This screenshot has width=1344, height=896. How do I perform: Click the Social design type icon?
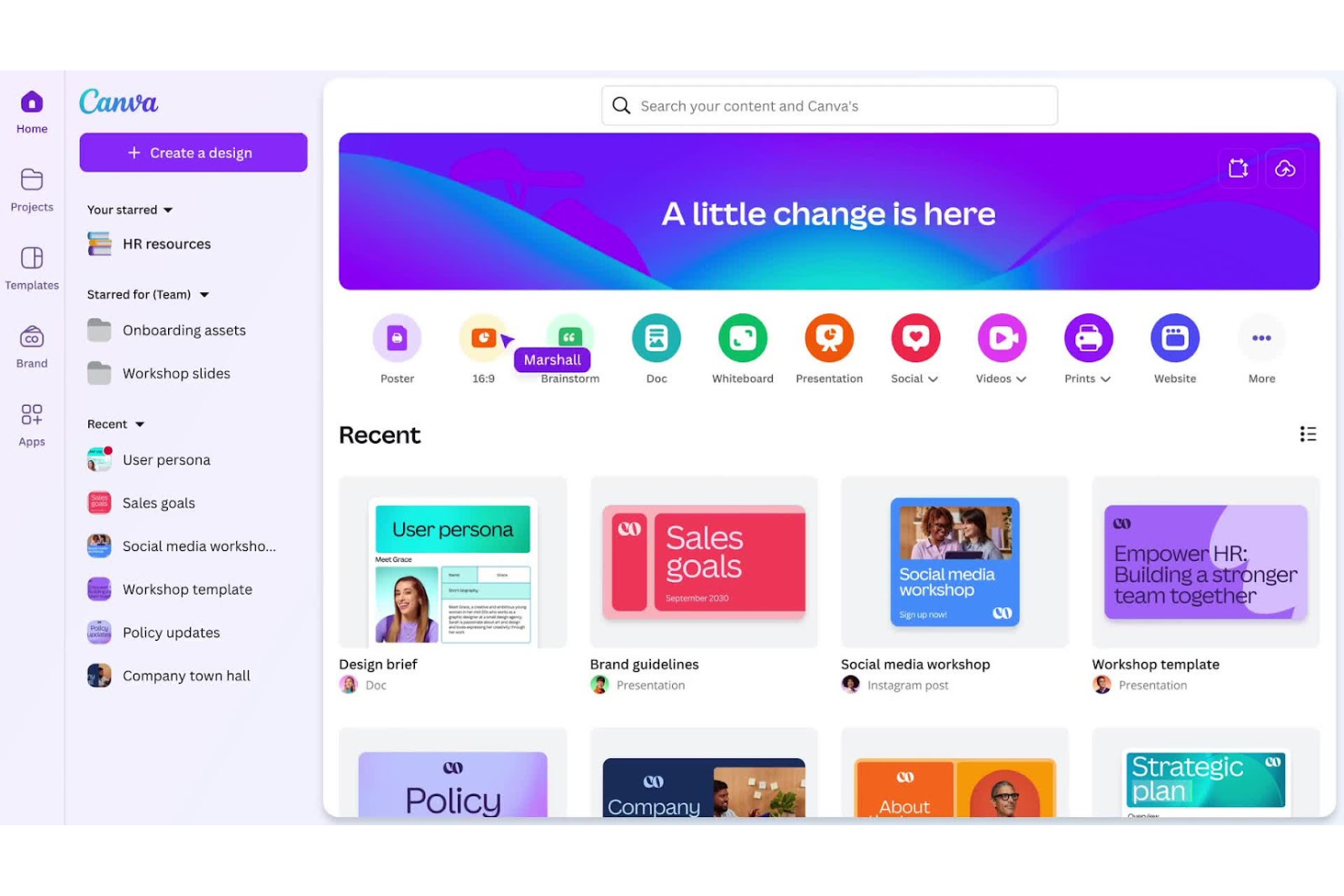[x=915, y=338]
